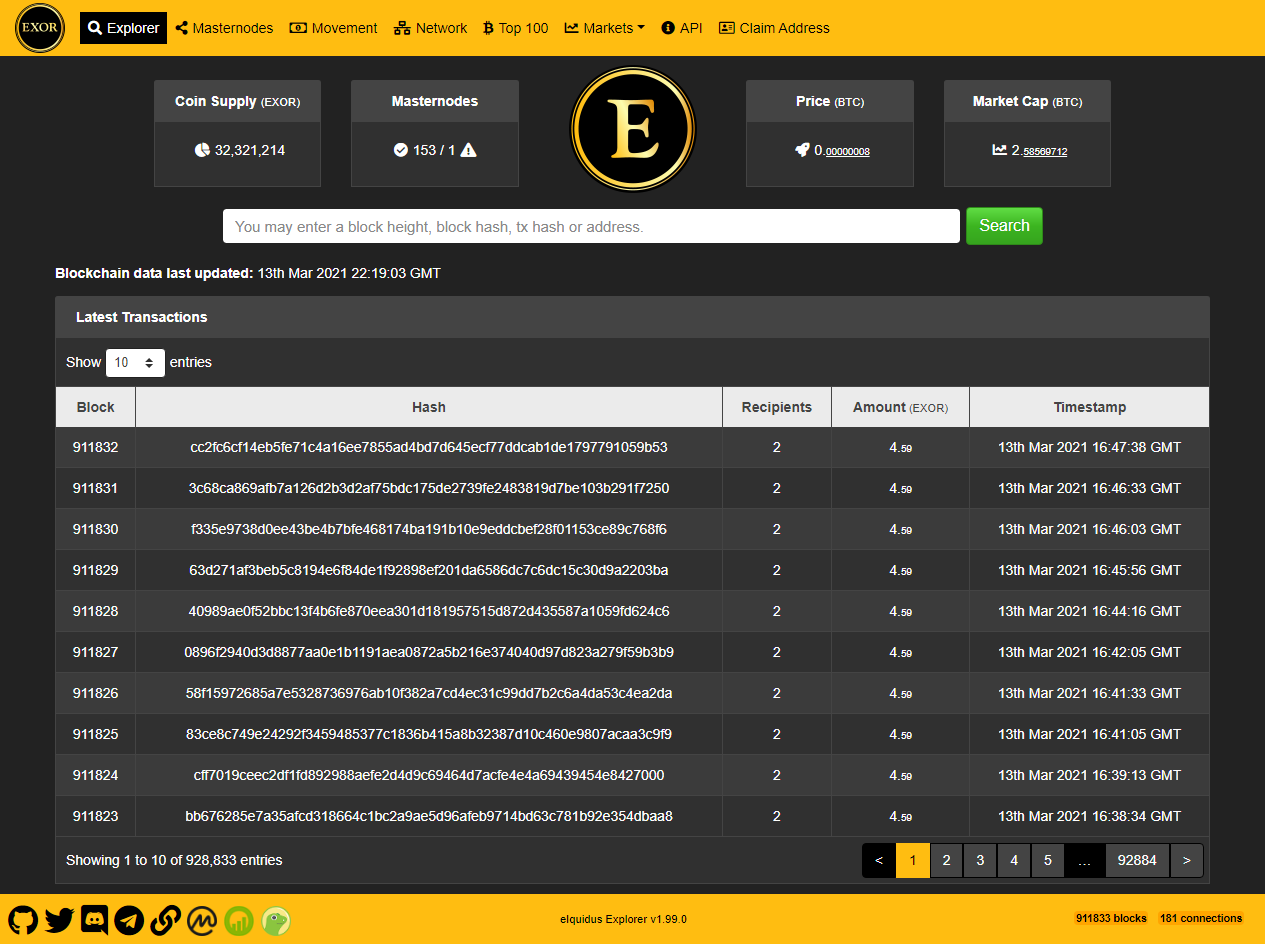Click the masternode warning triangle icon
Image resolution: width=1265 pixels, height=944 pixels.
click(468, 150)
